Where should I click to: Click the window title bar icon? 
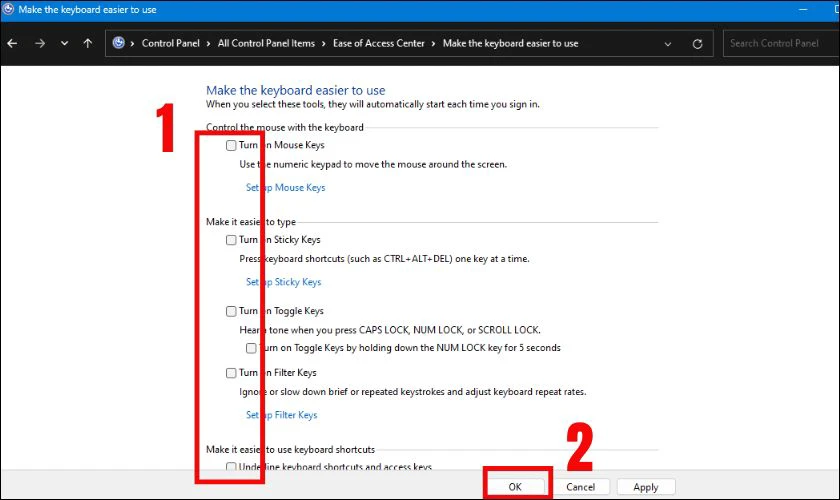[x=8, y=9]
